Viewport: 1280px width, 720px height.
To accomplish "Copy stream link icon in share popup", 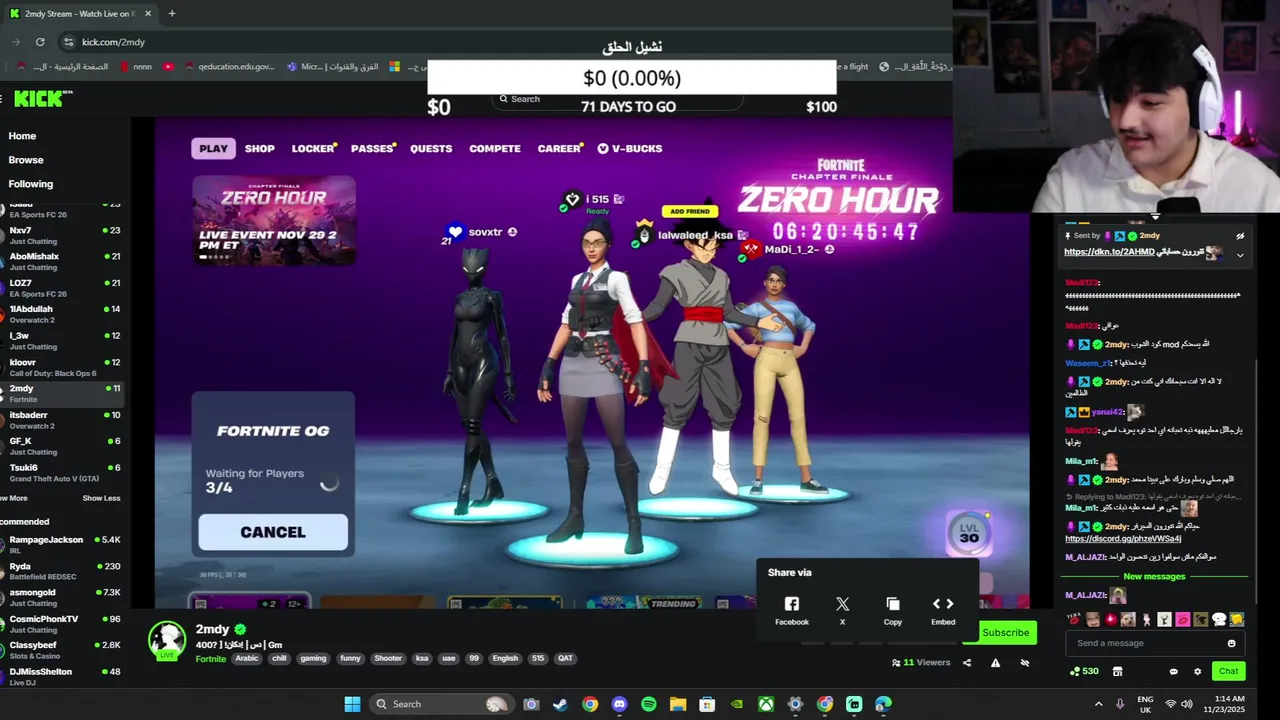I will [893, 604].
